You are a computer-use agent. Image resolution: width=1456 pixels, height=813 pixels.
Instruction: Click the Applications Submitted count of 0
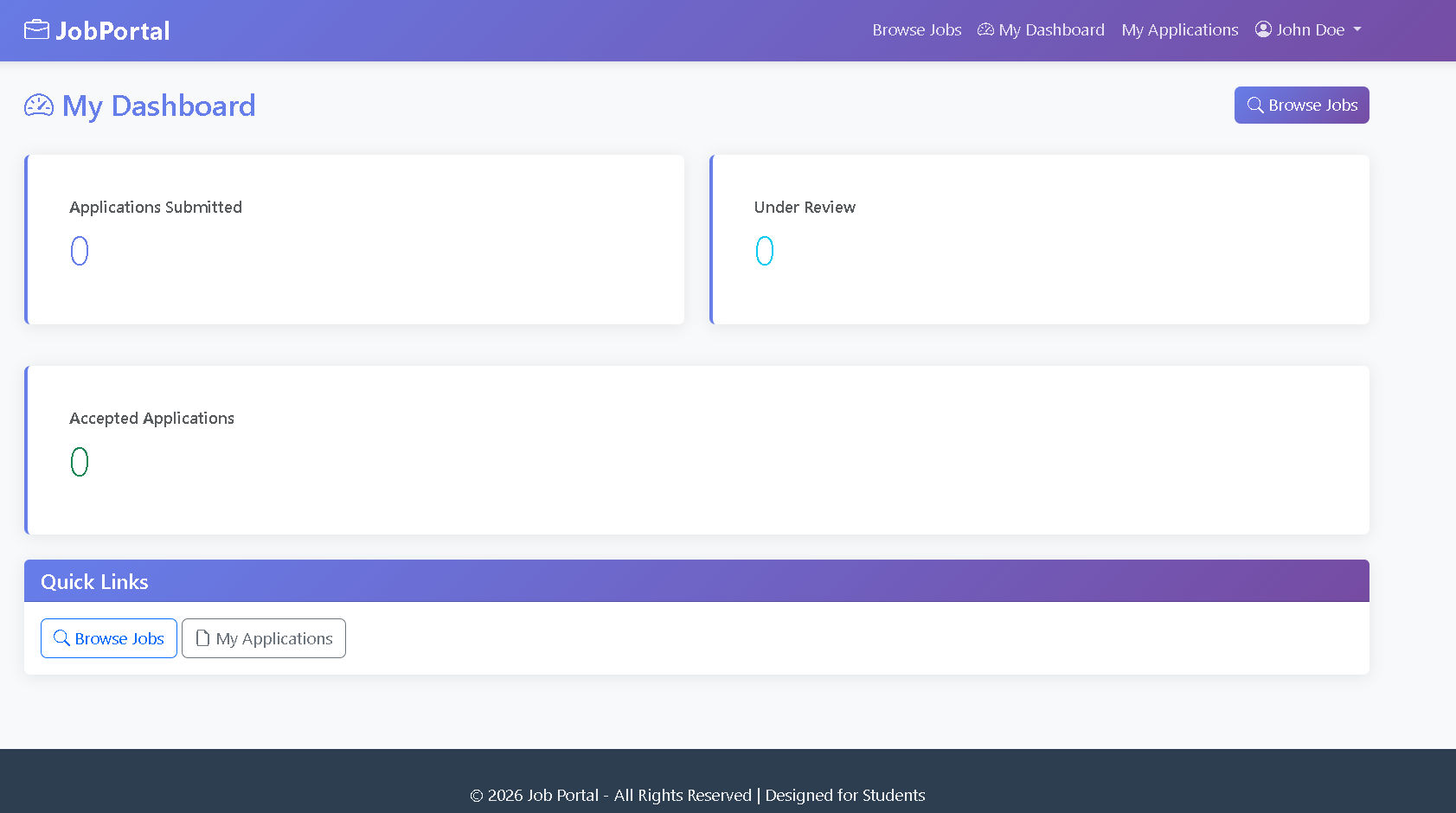pos(80,251)
